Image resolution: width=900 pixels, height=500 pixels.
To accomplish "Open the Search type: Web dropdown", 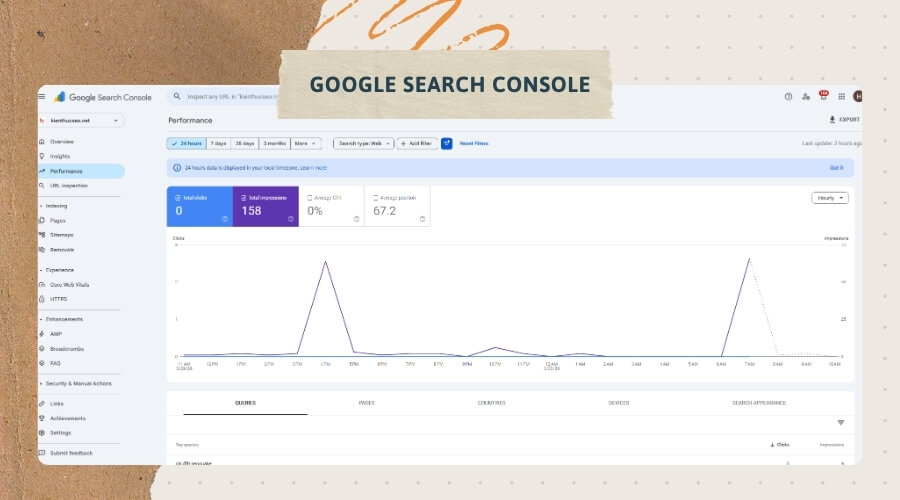I will tap(364, 144).
